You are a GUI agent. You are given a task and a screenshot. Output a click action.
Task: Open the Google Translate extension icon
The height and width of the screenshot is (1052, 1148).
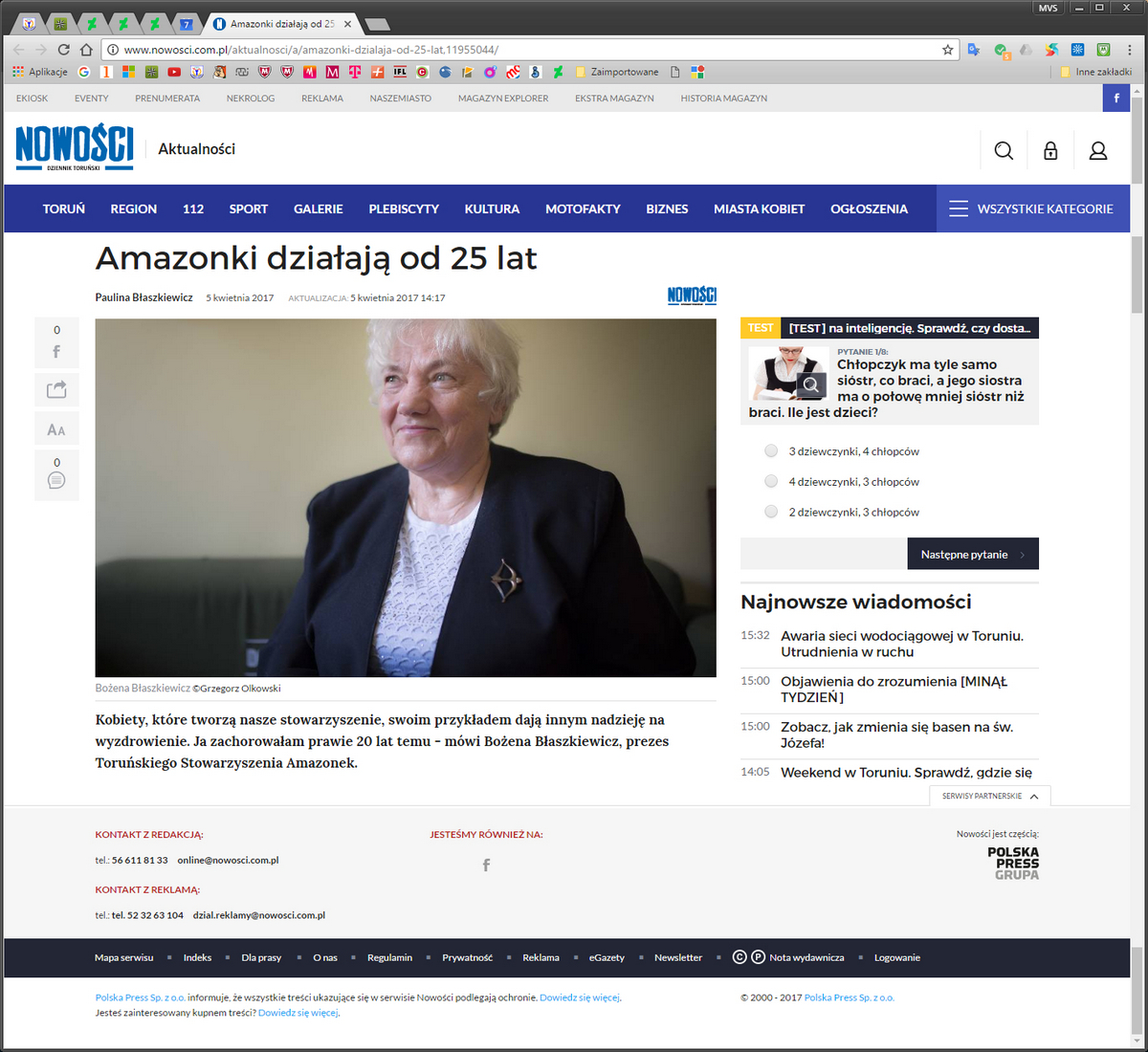click(x=974, y=50)
